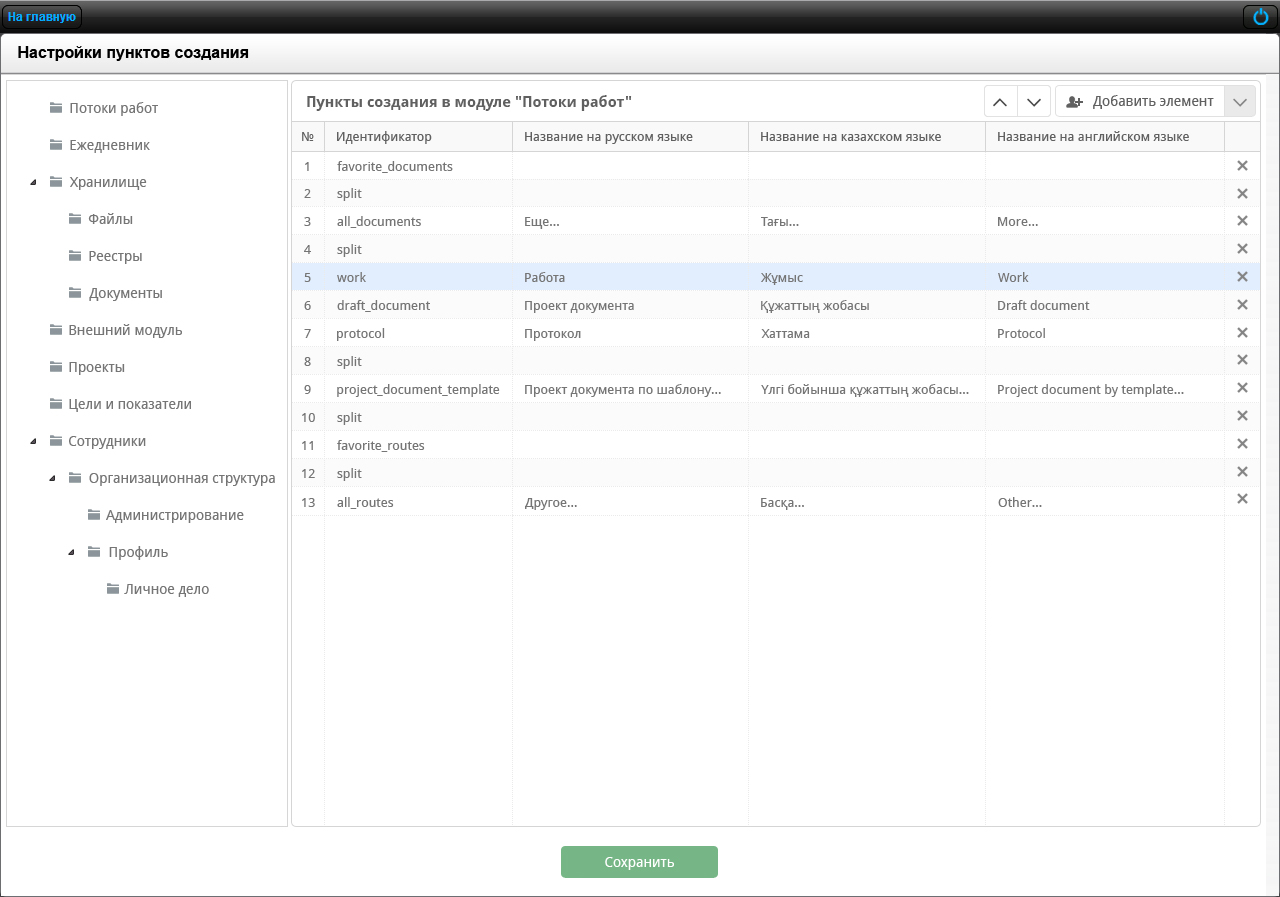The height and width of the screenshot is (897, 1280).
Task: Click Название на английском языке column header
Action: tap(1105, 137)
